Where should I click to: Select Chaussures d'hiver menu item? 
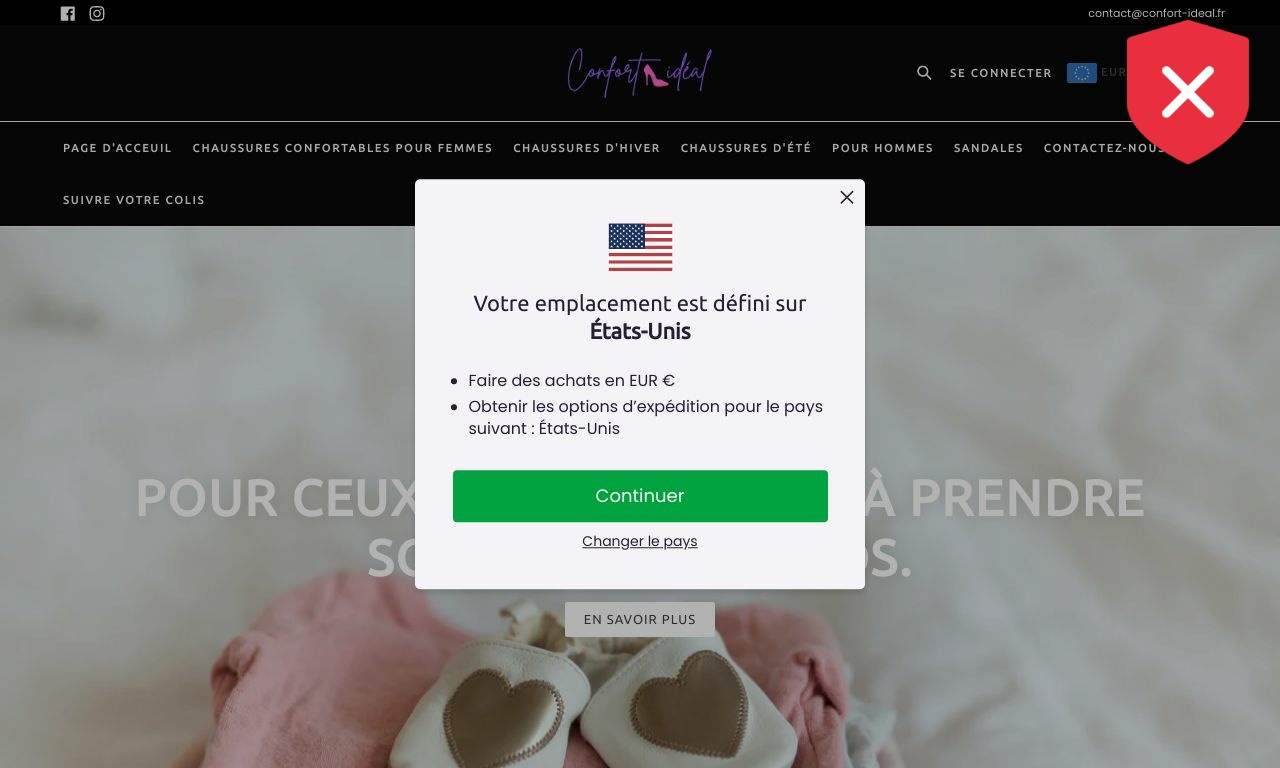coord(587,148)
